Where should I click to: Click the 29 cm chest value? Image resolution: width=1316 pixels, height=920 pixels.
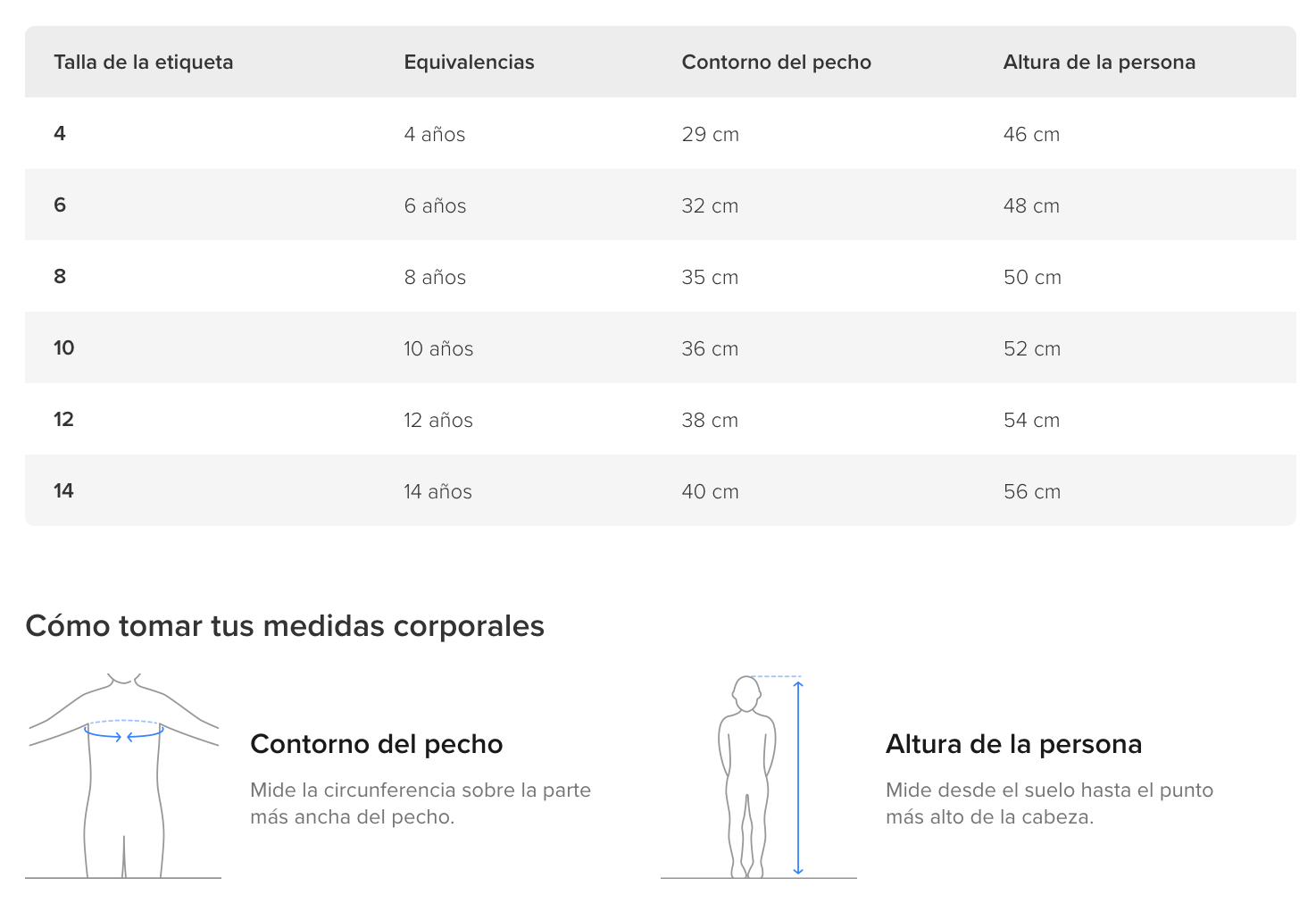(711, 134)
